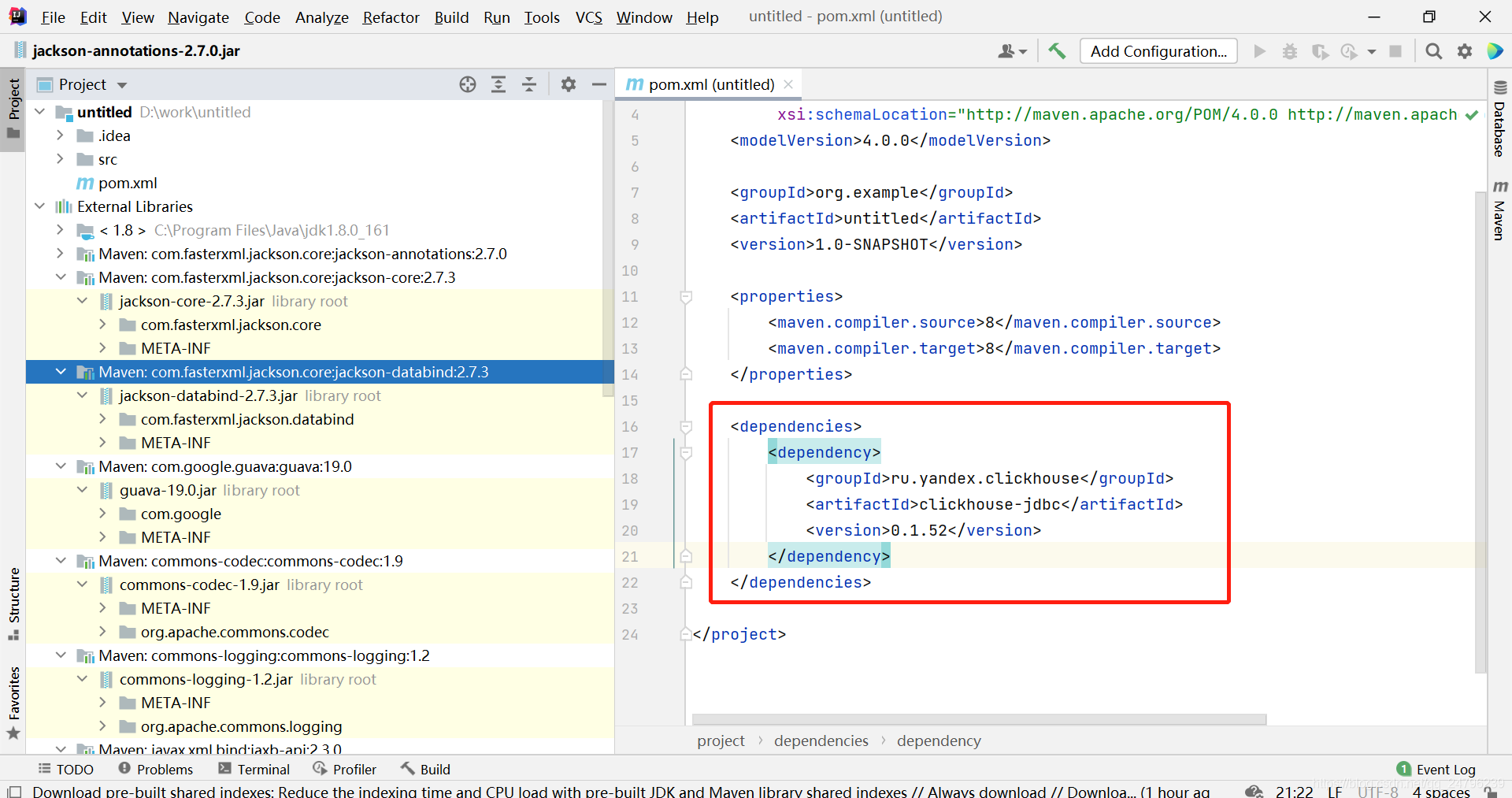This screenshot has height=798, width=1512.
Task: Open the Problems tool window
Action: pyautogui.click(x=155, y=770)
